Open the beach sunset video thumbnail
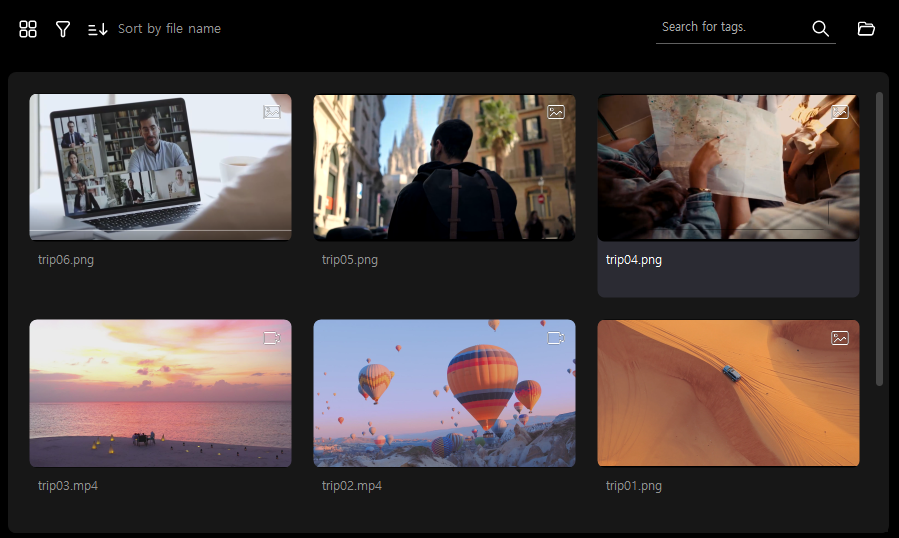The height and width of the screenshot is (538, 899). tap(160, 393)
